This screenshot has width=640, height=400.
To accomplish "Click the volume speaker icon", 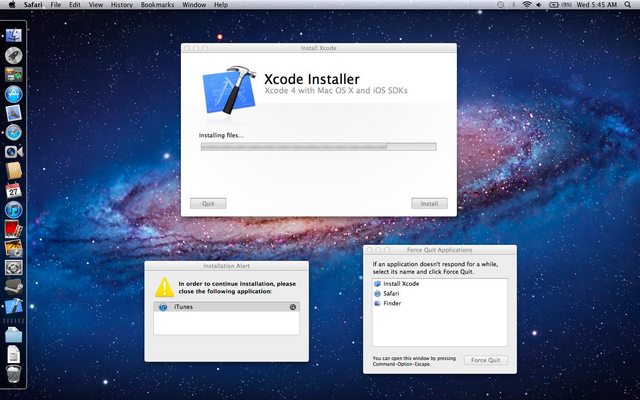I will (539, 5).
